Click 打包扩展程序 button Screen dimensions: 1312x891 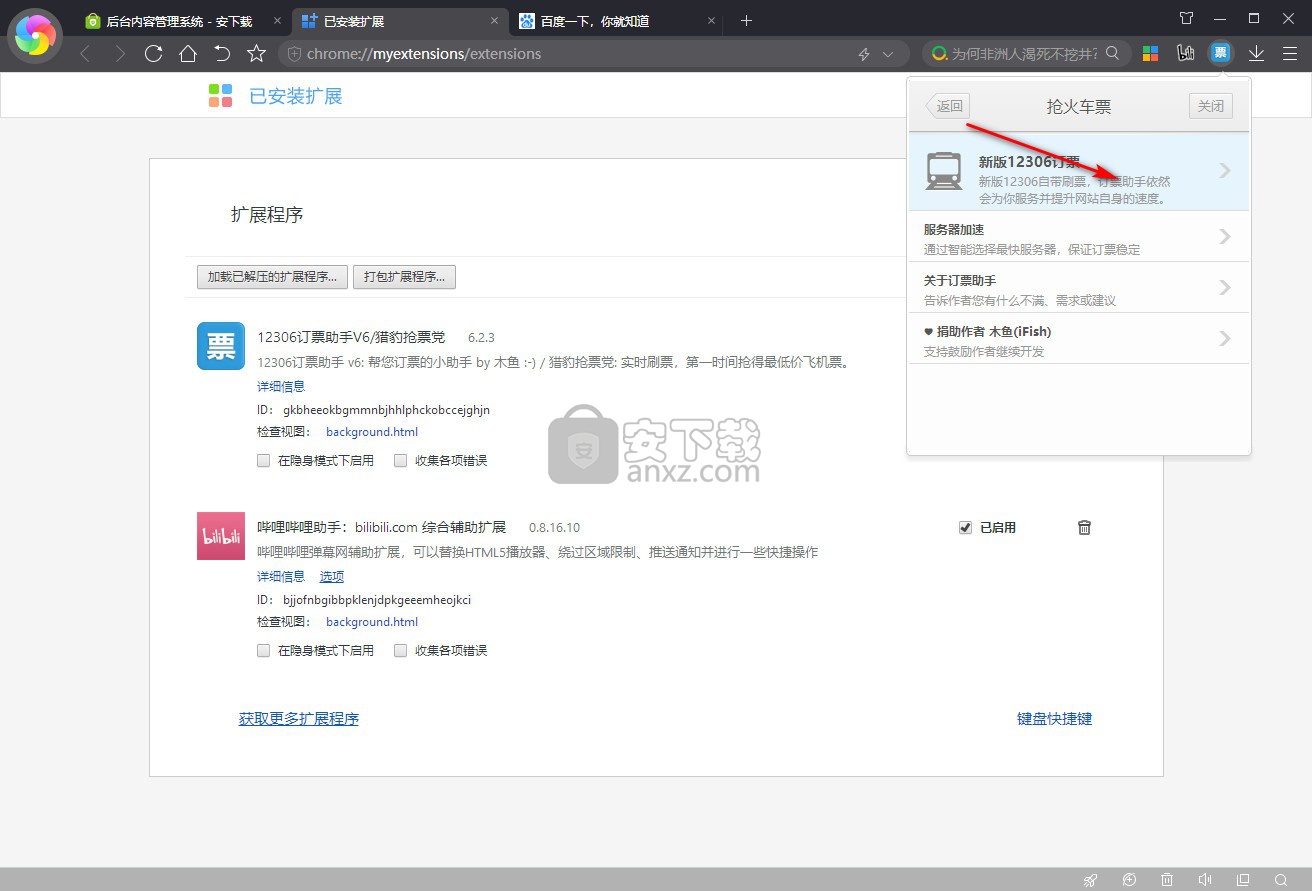(404, 277)
